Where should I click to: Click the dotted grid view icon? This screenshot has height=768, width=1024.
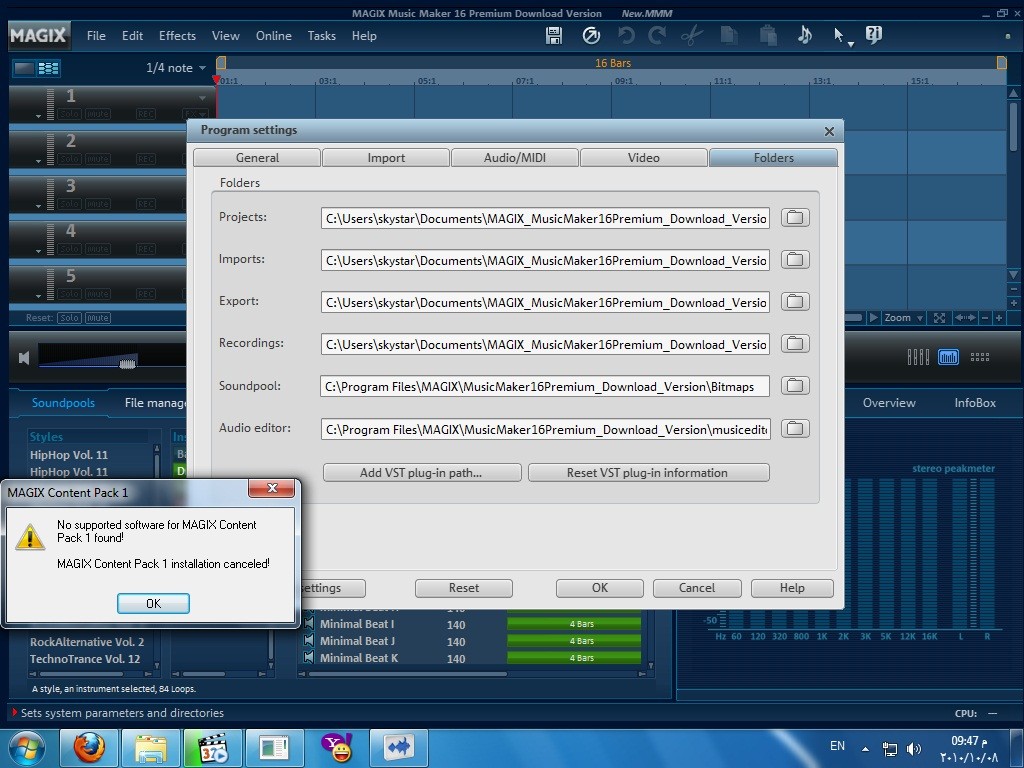[980, 357]
